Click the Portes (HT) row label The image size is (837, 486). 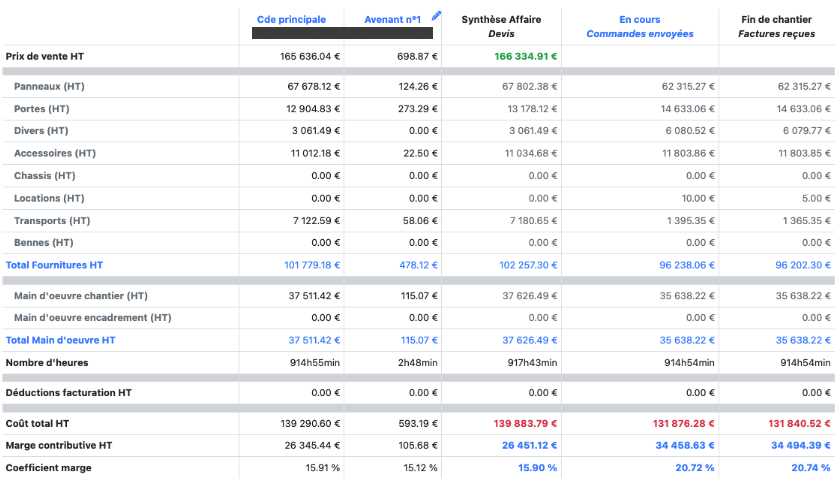(42, 109)
